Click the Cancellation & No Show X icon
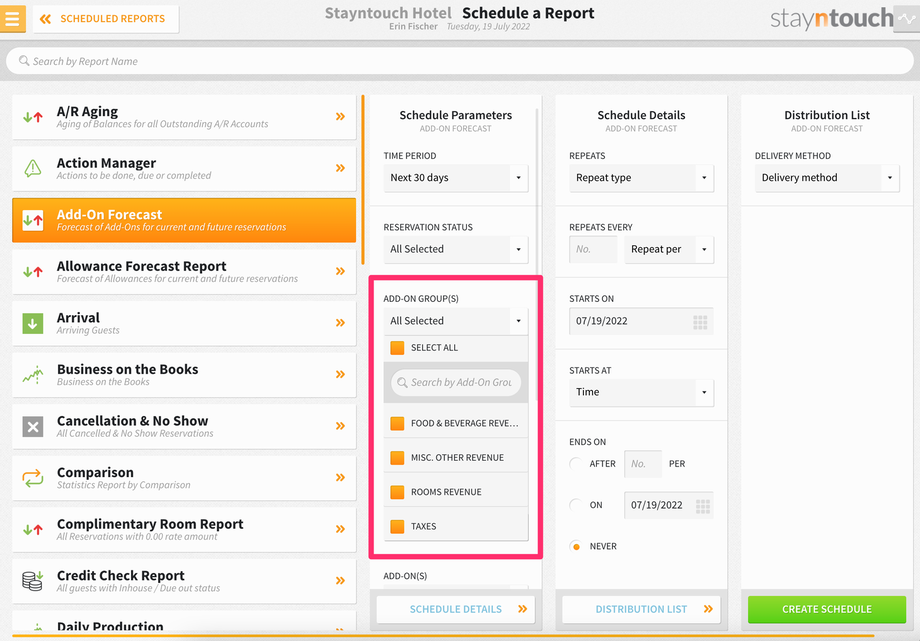This screenshot has height=641, width=920. pyautogui.click(x=33, y=426)
